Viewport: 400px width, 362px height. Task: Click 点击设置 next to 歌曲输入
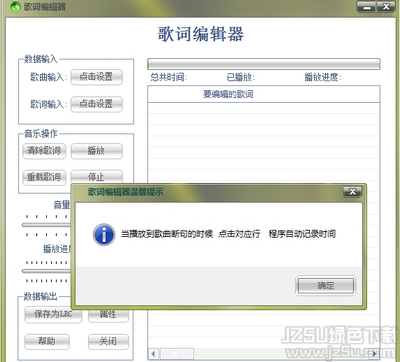click(x=96, y=77)
